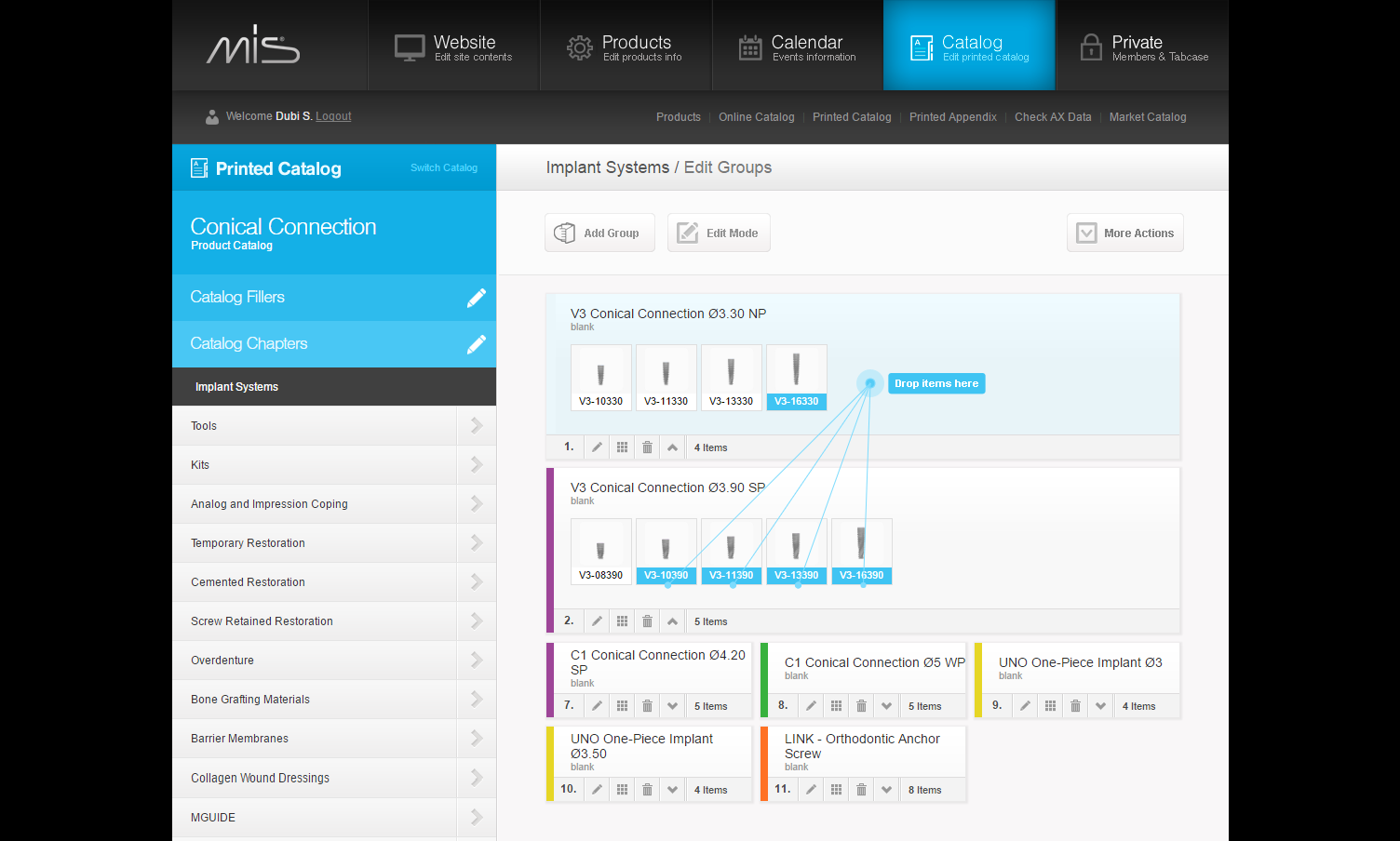Edit group 9 with pencil icon
1400x841 pixels.
1026,706
